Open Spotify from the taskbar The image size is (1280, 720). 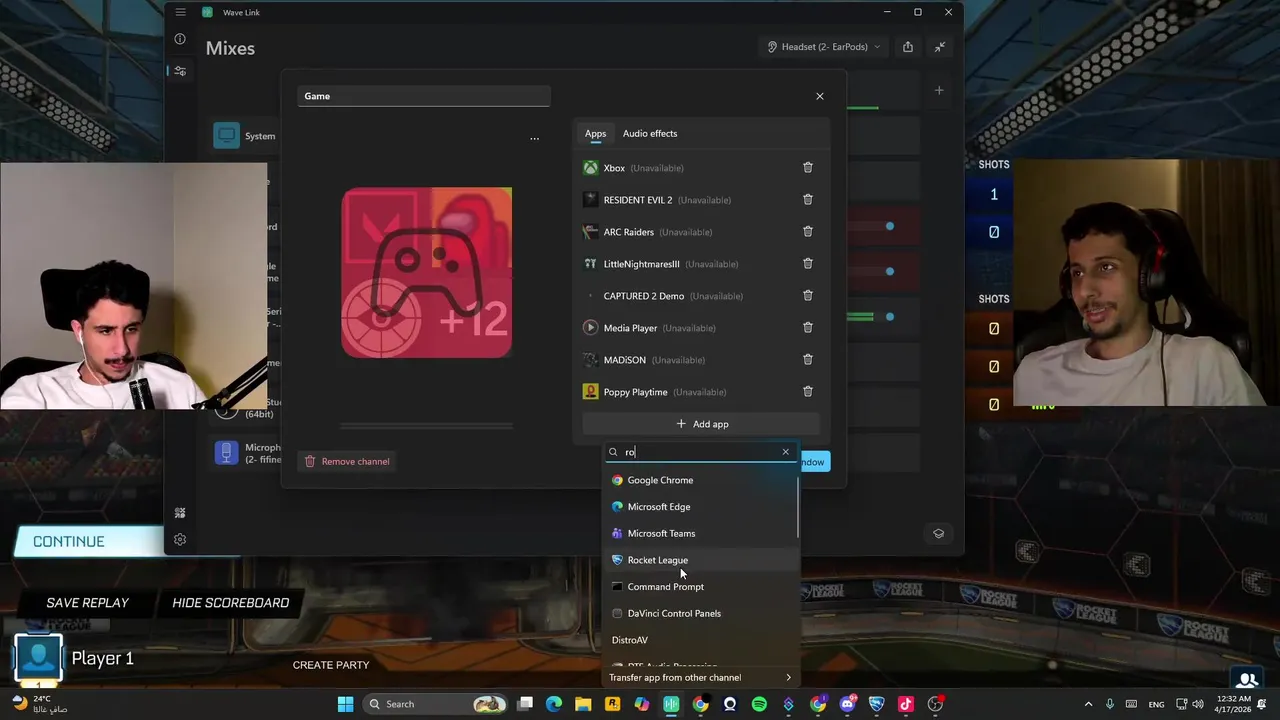[759, 704]
